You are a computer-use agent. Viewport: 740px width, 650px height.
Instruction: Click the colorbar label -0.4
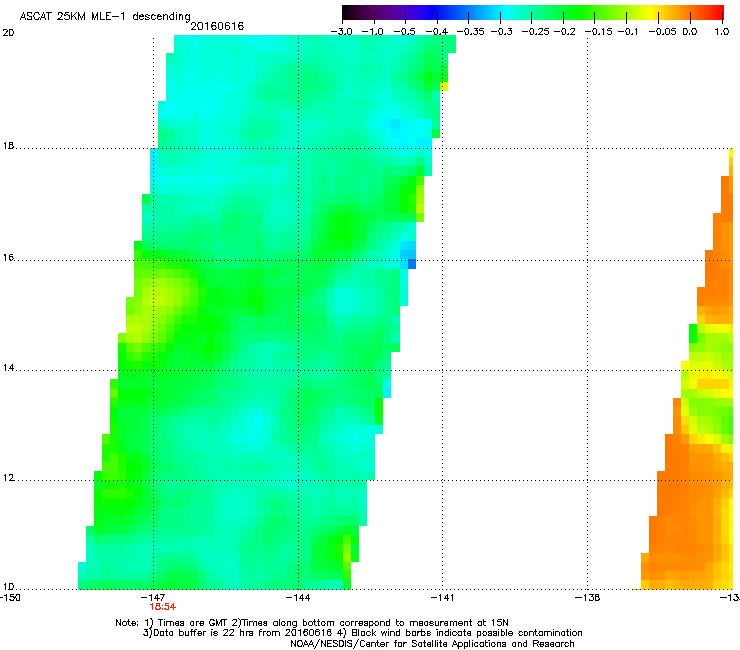437,32
